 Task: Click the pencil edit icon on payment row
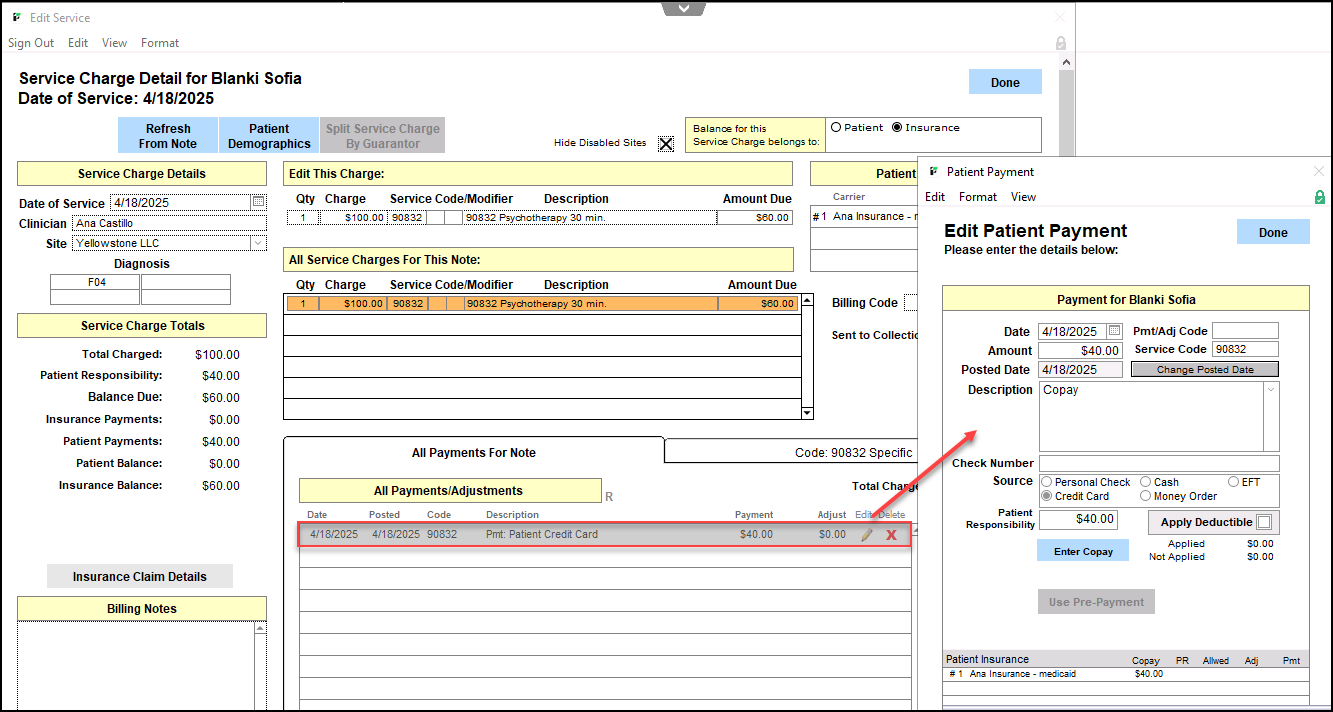coord(866,535)
